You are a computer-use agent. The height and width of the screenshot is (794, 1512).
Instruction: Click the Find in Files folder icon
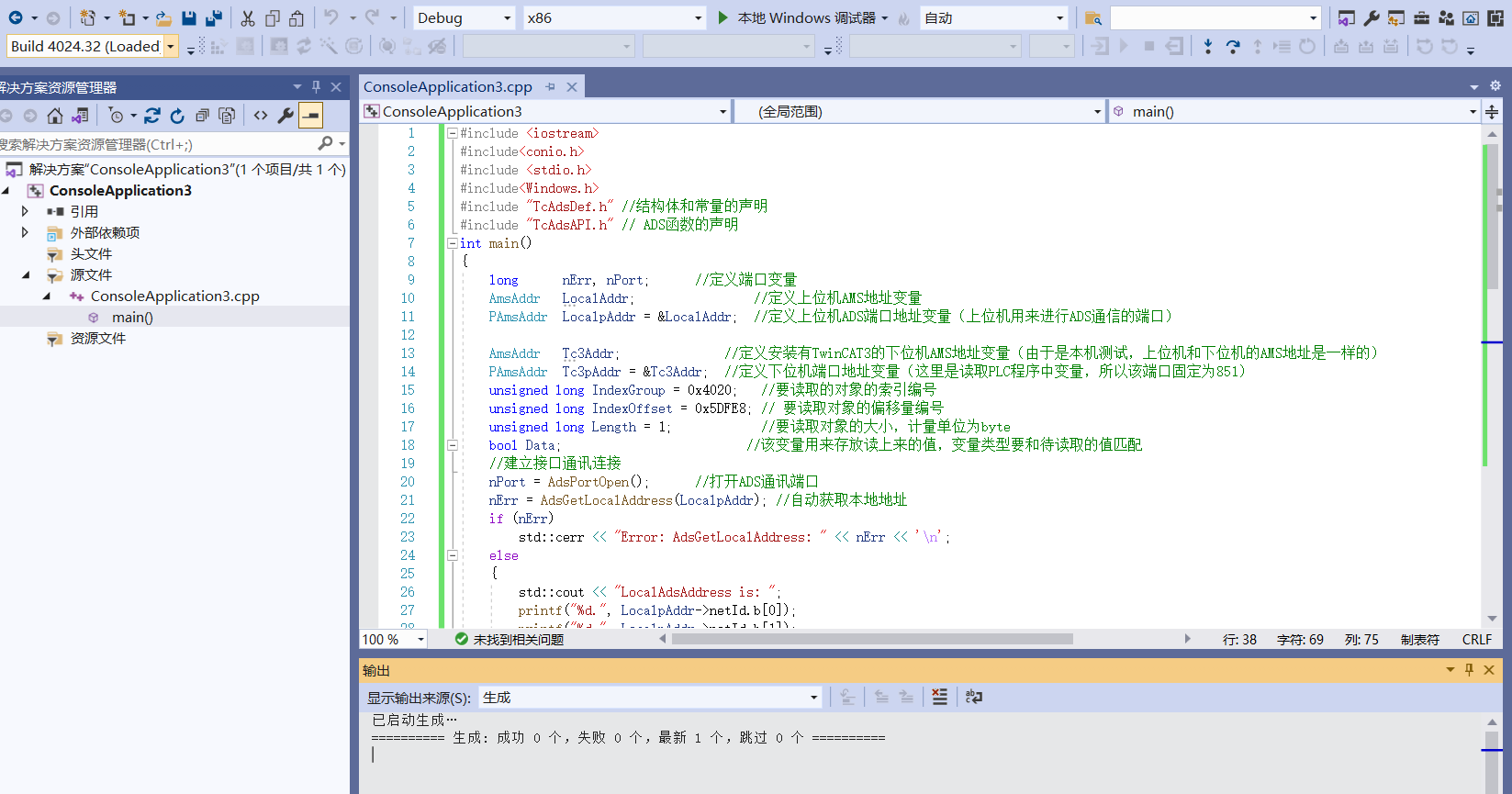tap(1092, 17)
